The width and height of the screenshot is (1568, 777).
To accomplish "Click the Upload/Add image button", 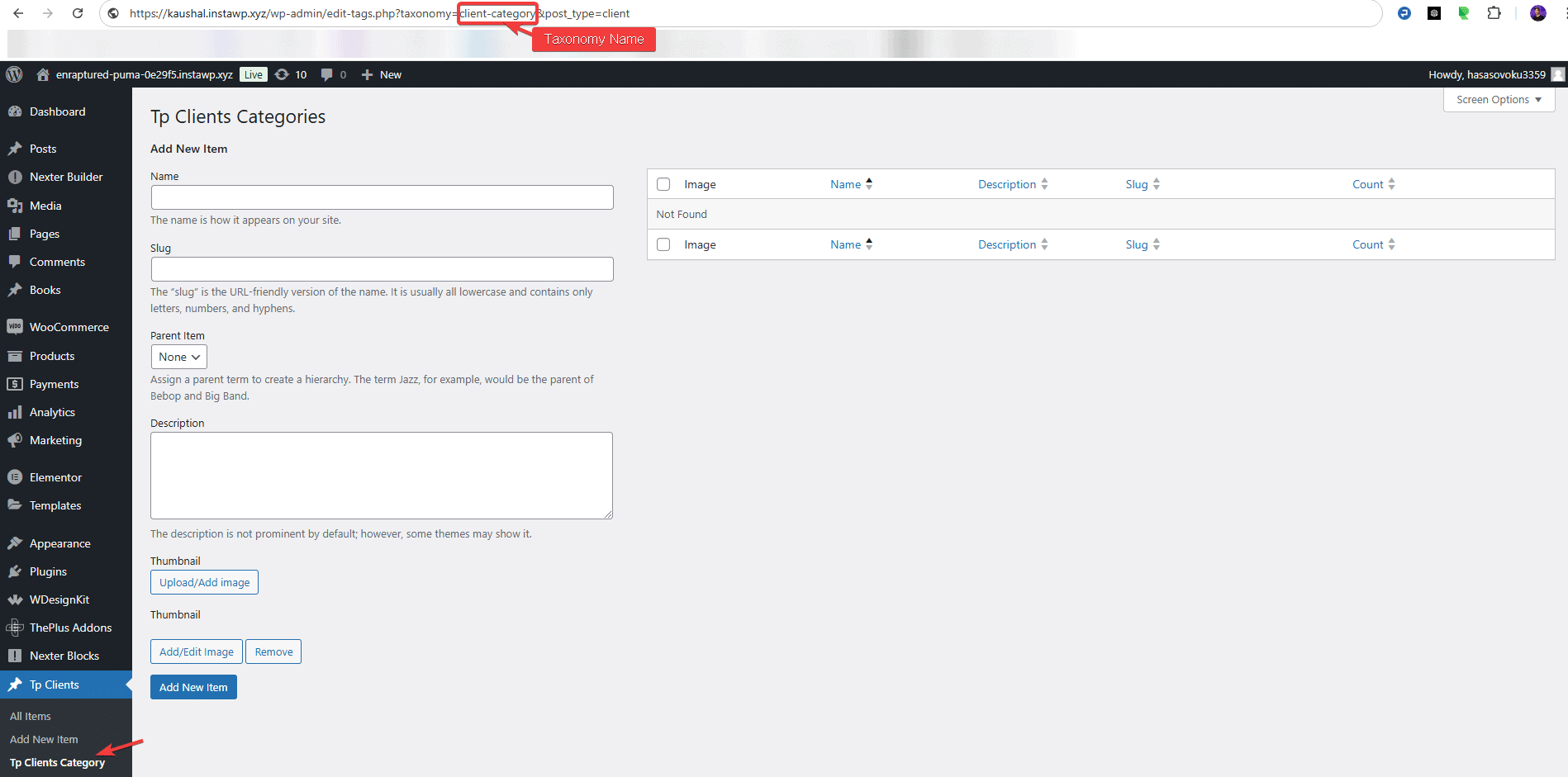I will tap(204, 582).
